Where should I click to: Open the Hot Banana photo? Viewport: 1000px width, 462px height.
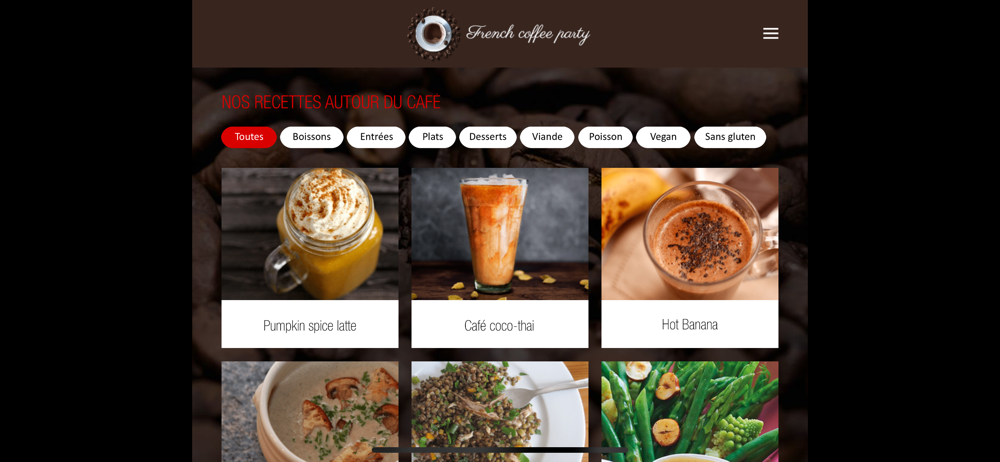pyautogui.click(x=690, y=234)
